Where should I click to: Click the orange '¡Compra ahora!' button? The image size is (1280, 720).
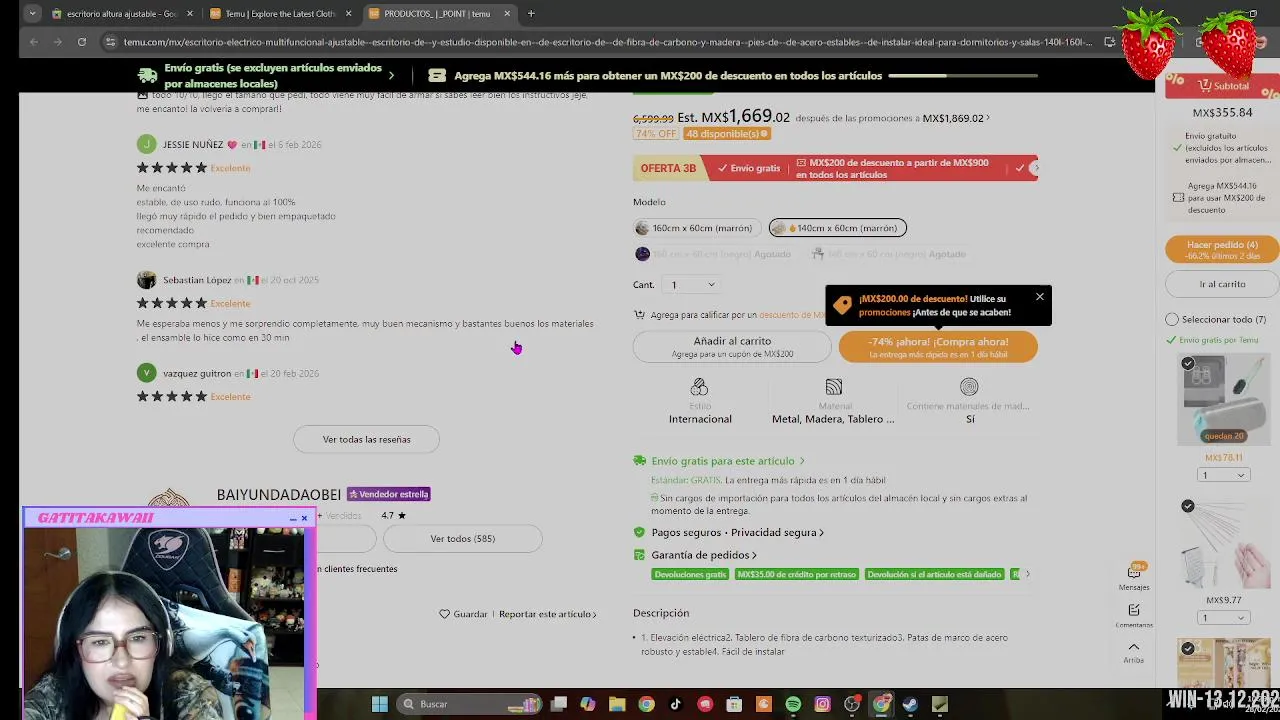click(938, 347)
